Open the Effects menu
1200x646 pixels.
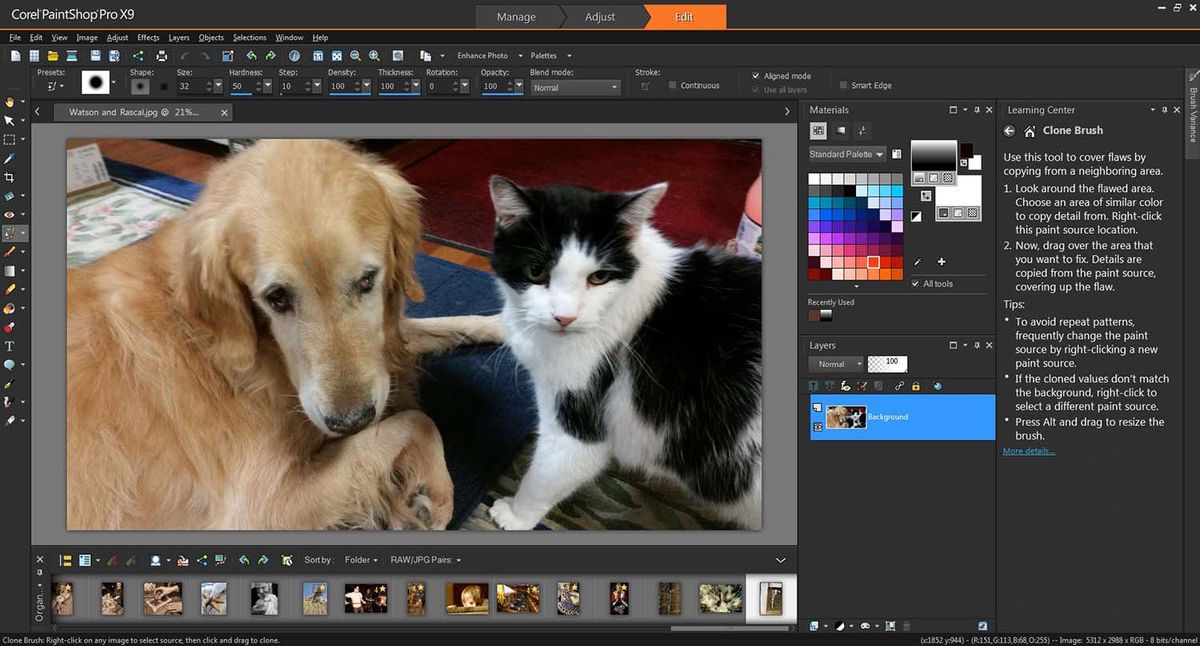(147, 37)
